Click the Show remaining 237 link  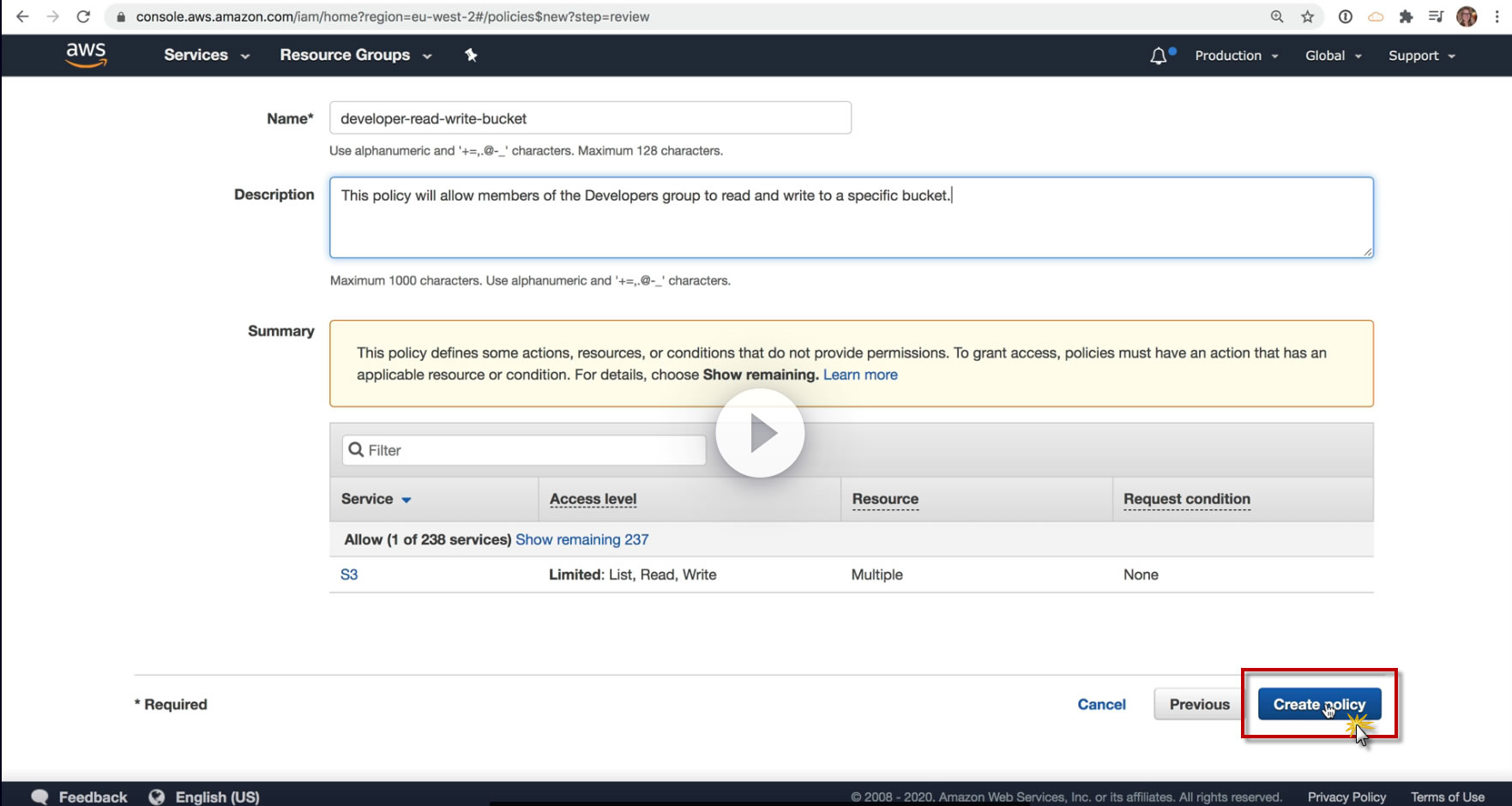pyautogui.click(x=581, y=539)
